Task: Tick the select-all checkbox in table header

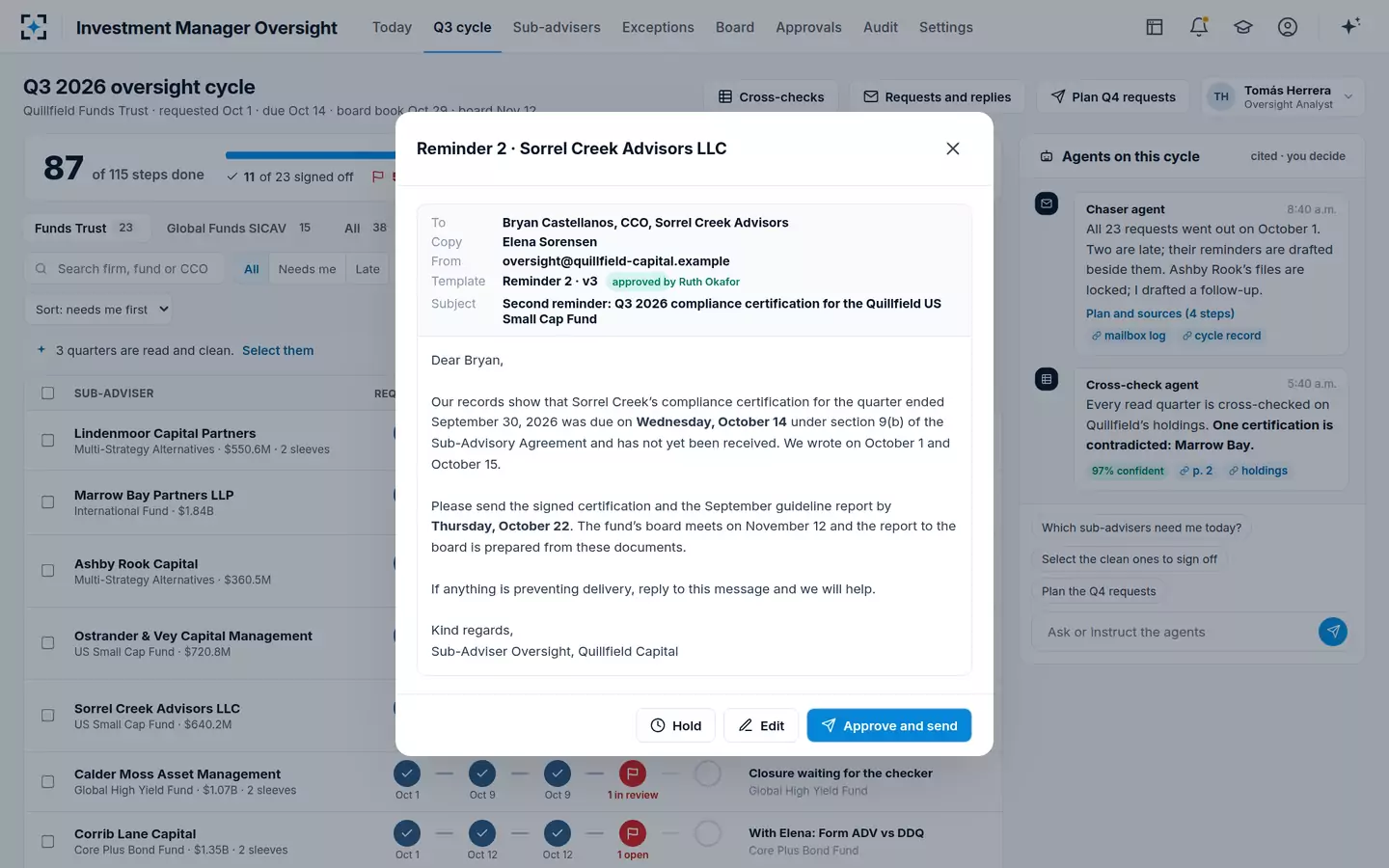Action: [x=48, y=393]
